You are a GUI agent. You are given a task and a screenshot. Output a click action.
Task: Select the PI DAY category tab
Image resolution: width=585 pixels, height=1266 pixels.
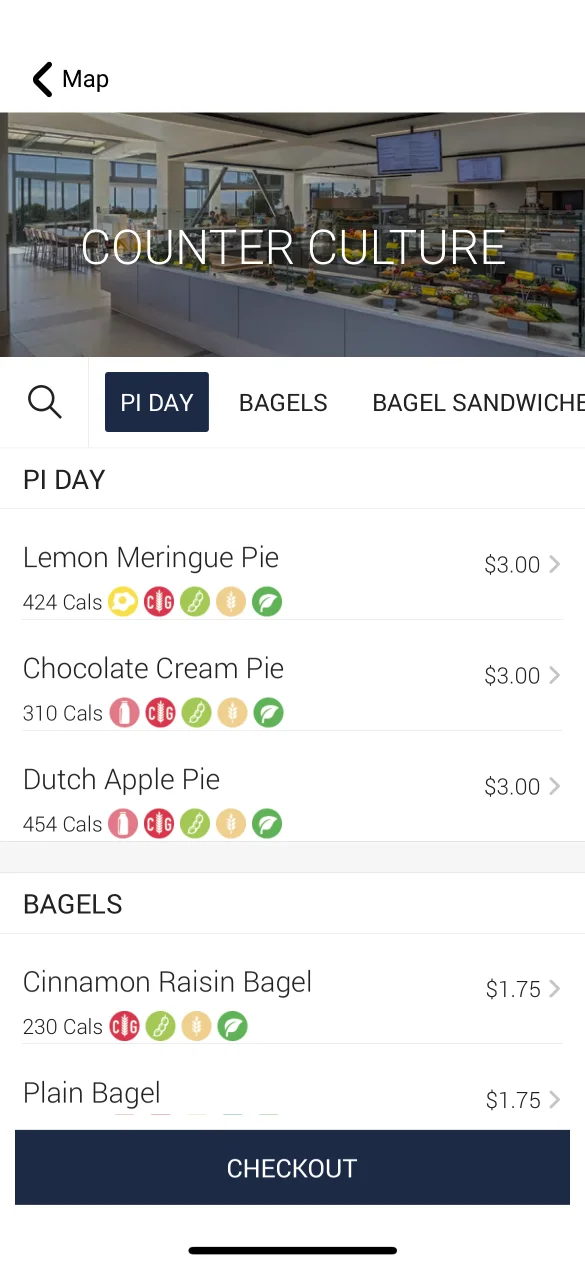pyautogui.click(x=157, y=402)
